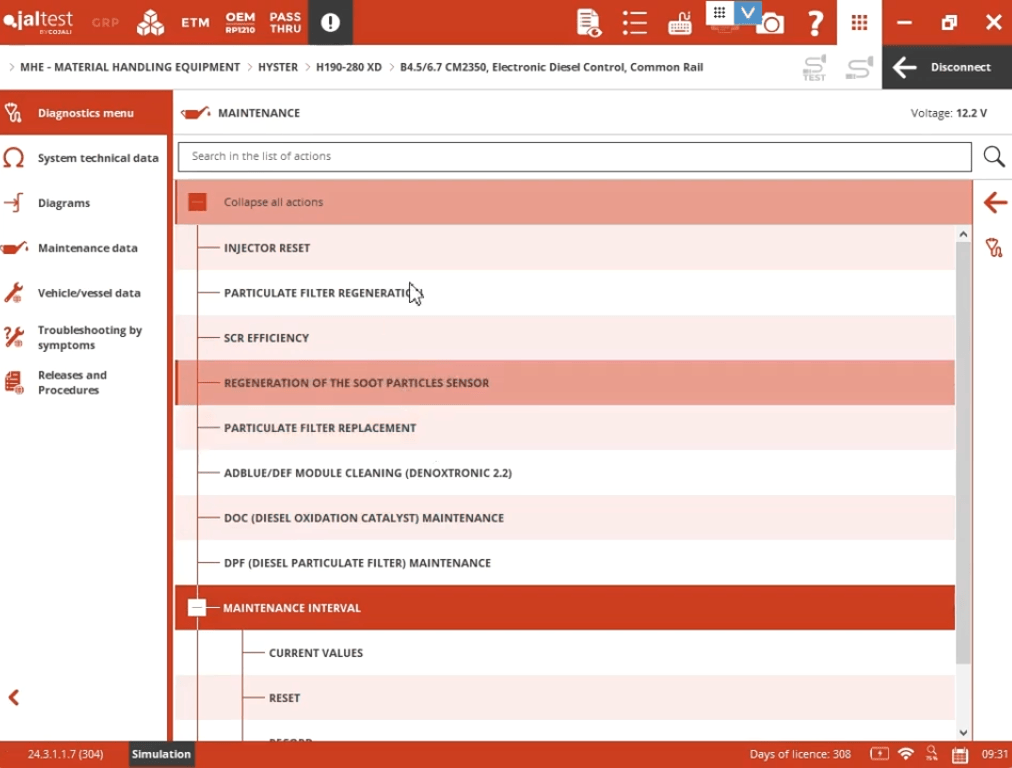This screenshot has width=1012, height=768.
Task: Open the OEM RP1210 tool
Action: [x=240, y=22]
